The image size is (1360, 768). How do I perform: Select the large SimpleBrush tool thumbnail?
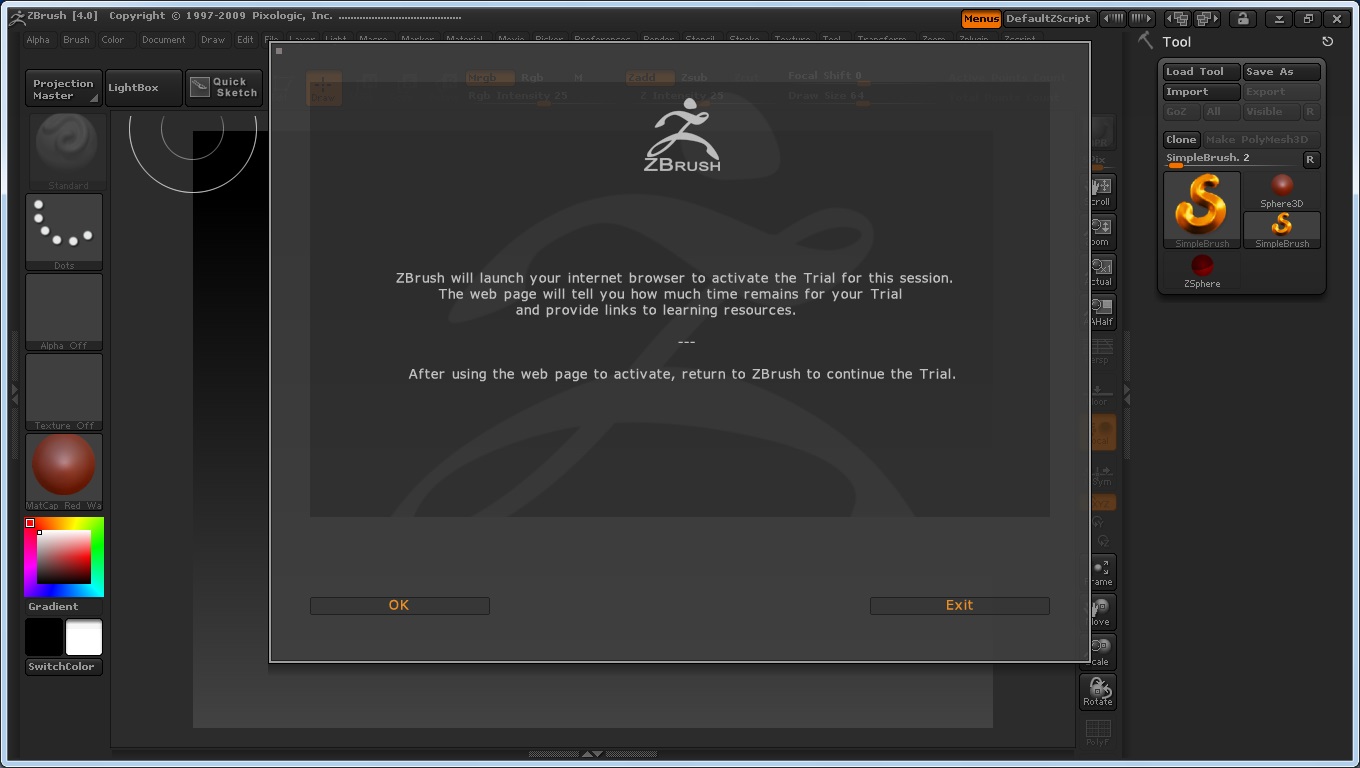1202,210
